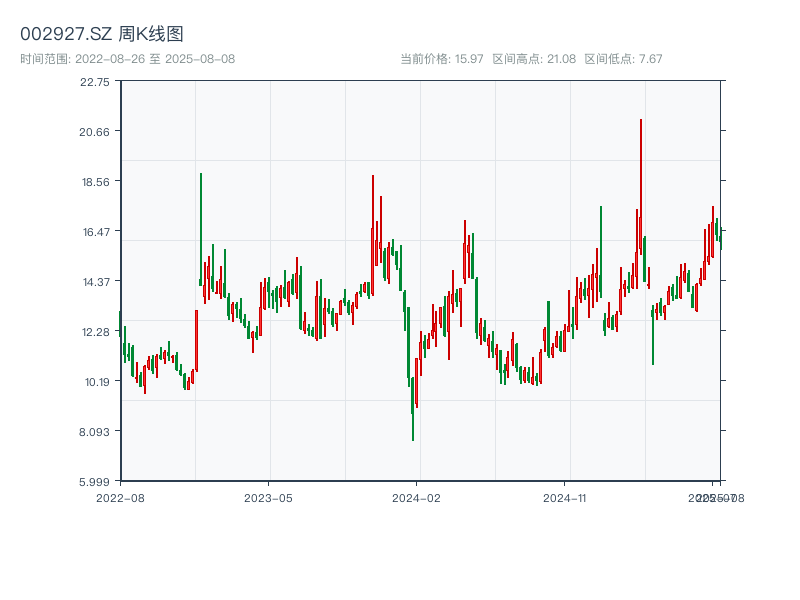Click the tallest red candle reaching 21.08
The image size is (800, 600).
pos(641,187)
